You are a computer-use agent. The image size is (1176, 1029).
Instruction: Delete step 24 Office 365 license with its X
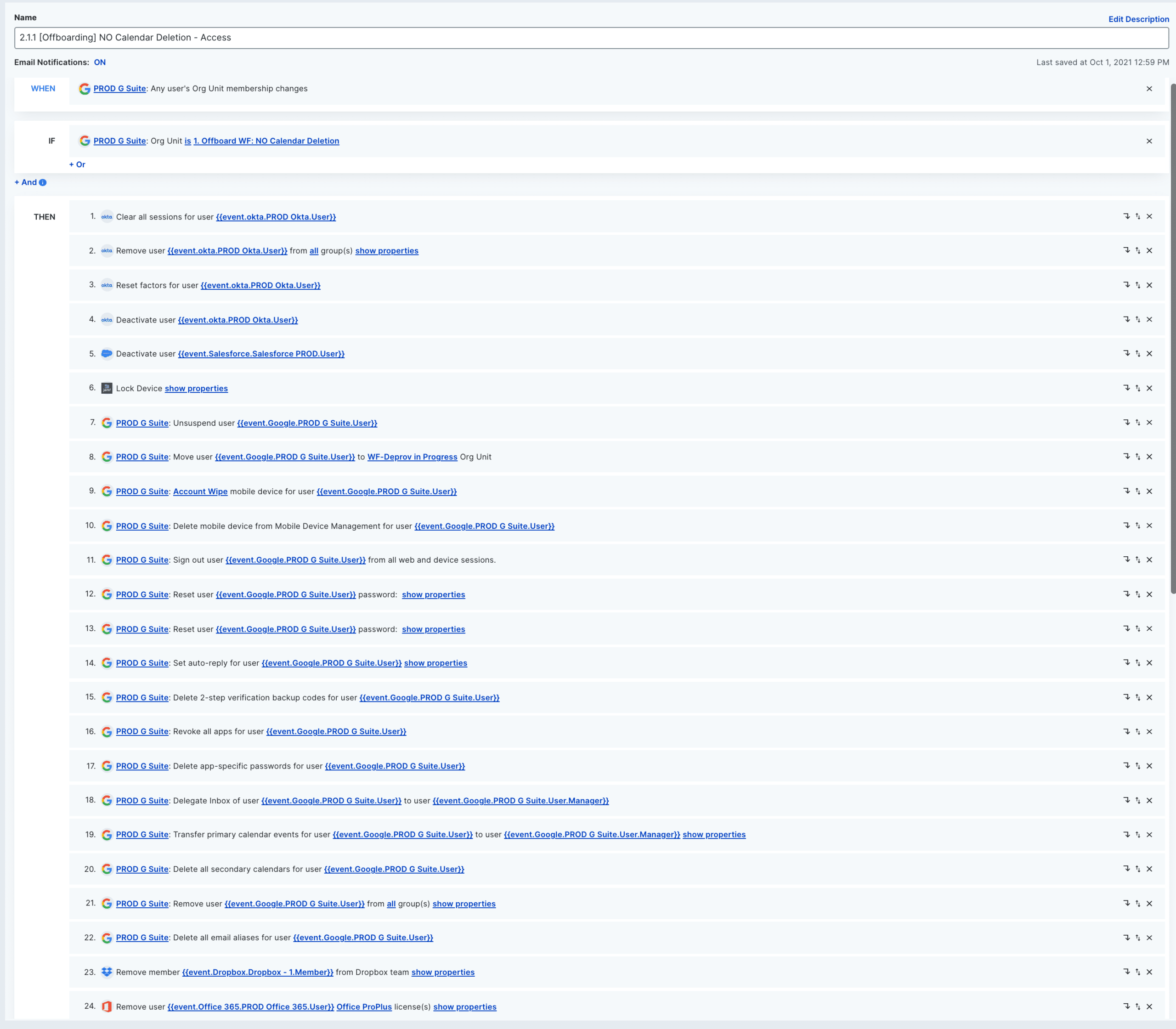pyautogui.click(x=1149, y=1006)
